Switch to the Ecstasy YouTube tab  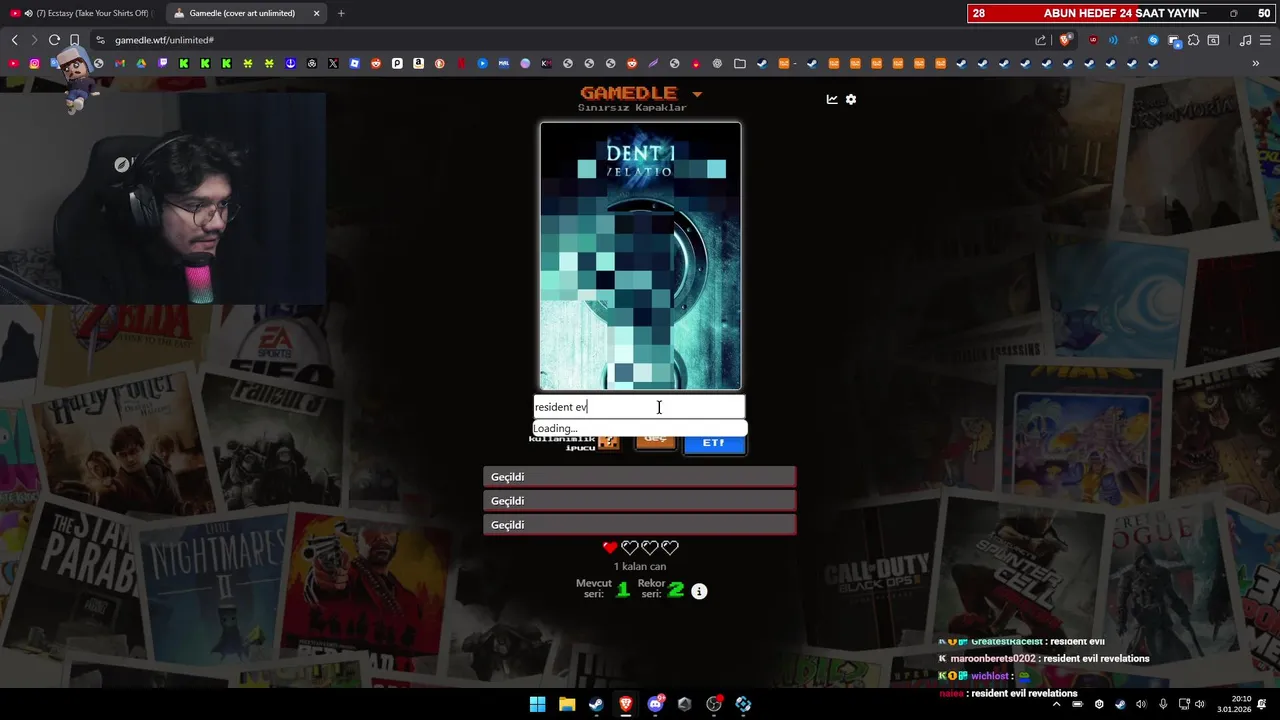tap(82, 13)
